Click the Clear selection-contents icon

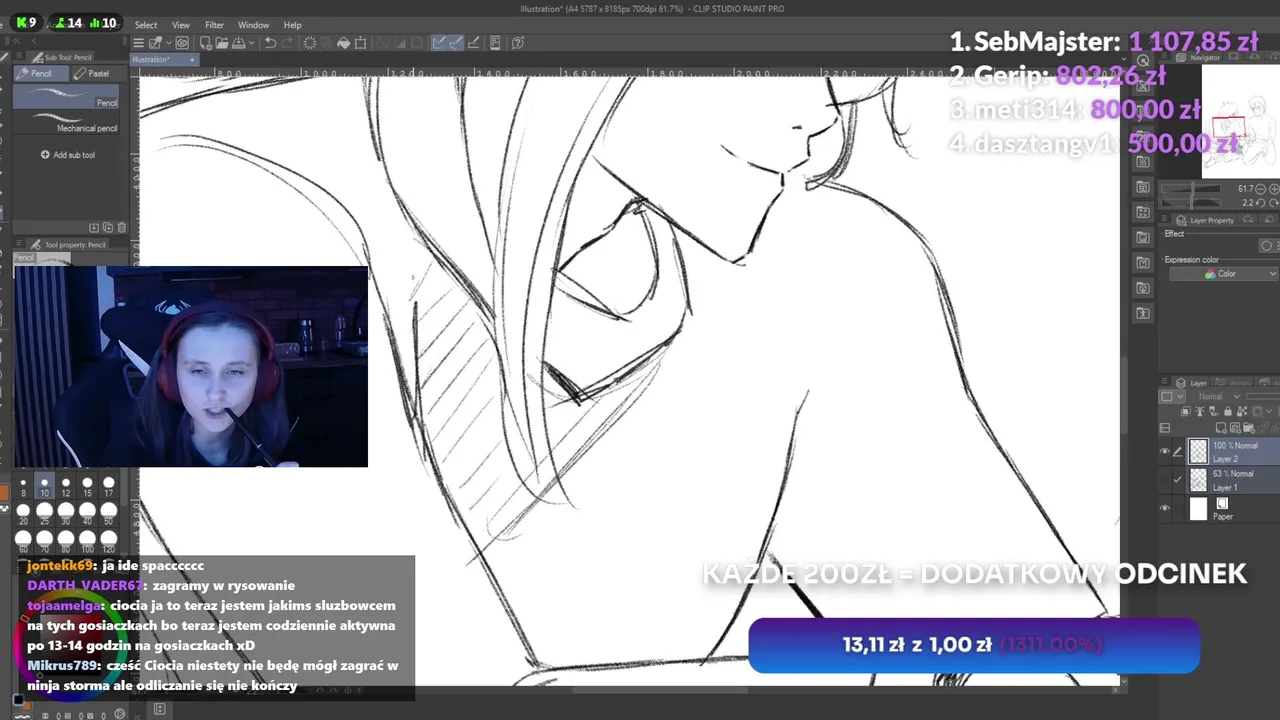(x=310, y=43)
